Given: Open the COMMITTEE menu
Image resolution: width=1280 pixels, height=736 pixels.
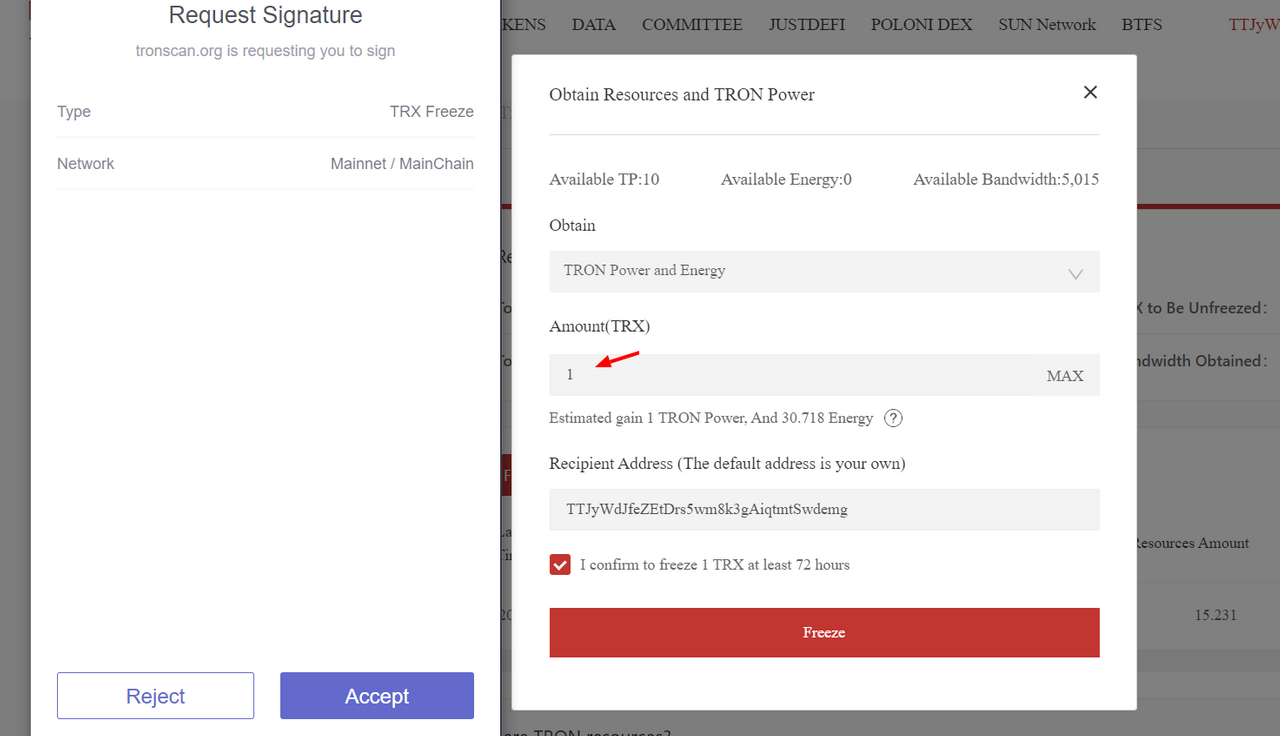Looking at the screenshot, I should click(692, 25).
